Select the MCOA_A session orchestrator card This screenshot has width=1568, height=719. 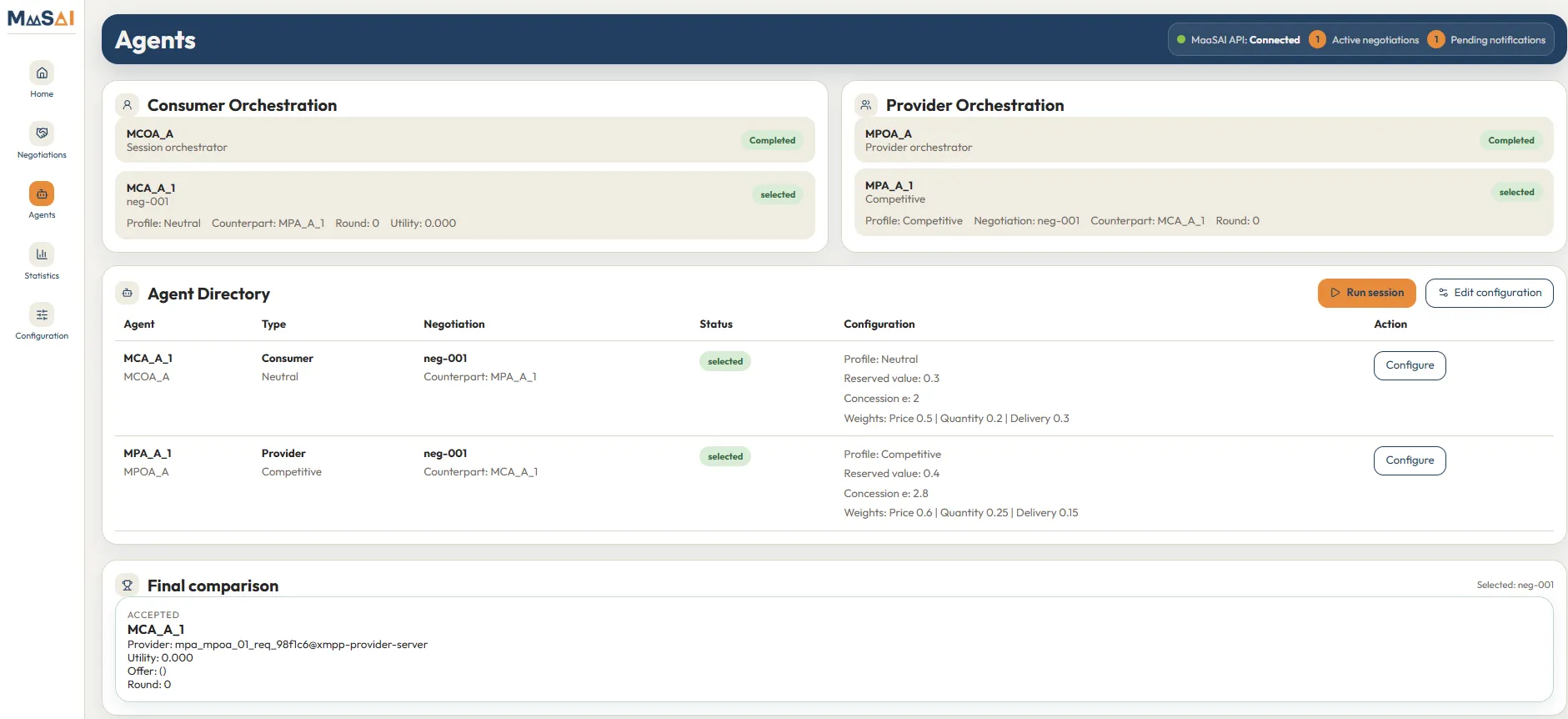point(464,140)
